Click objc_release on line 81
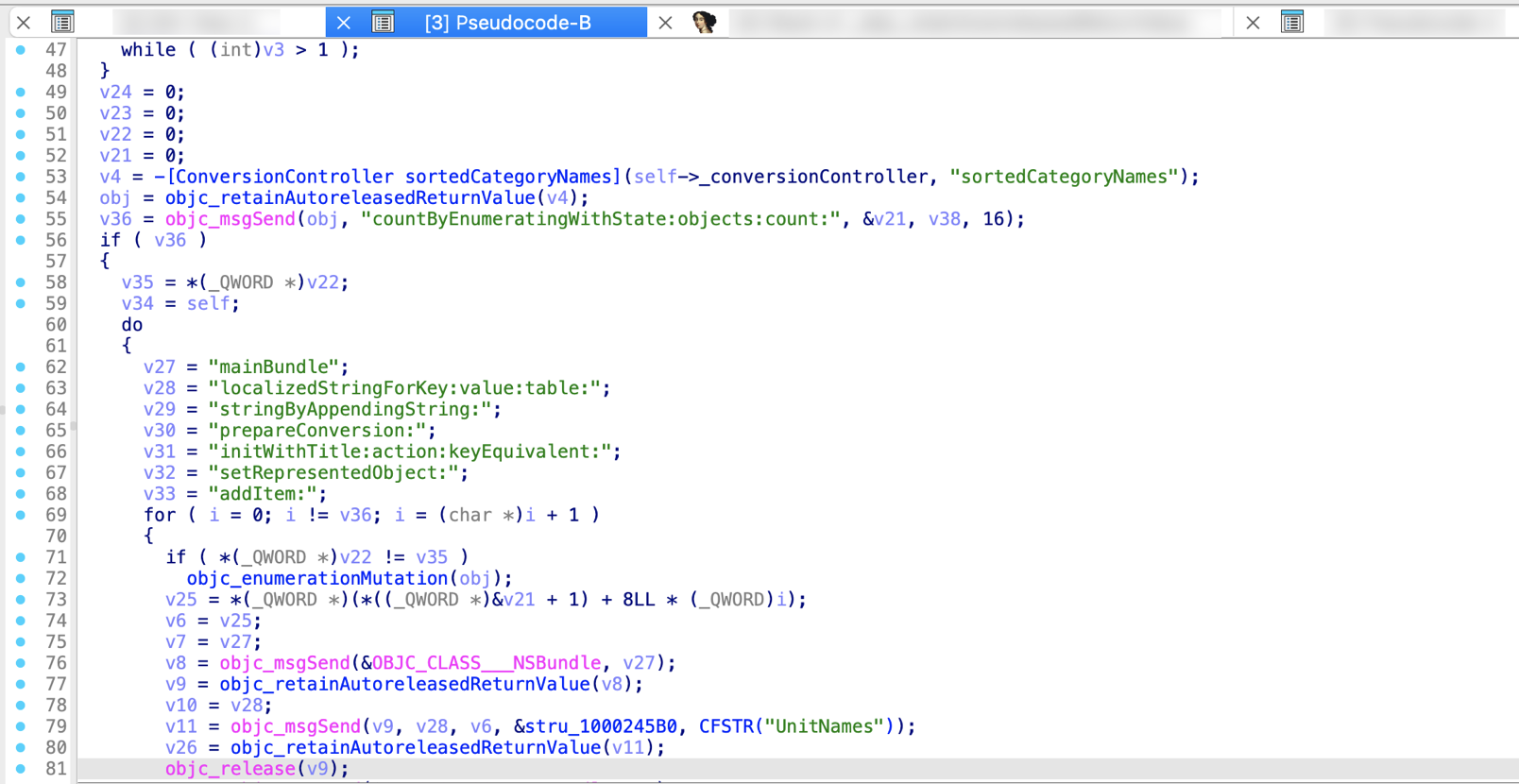 click(x=230, y=769)
